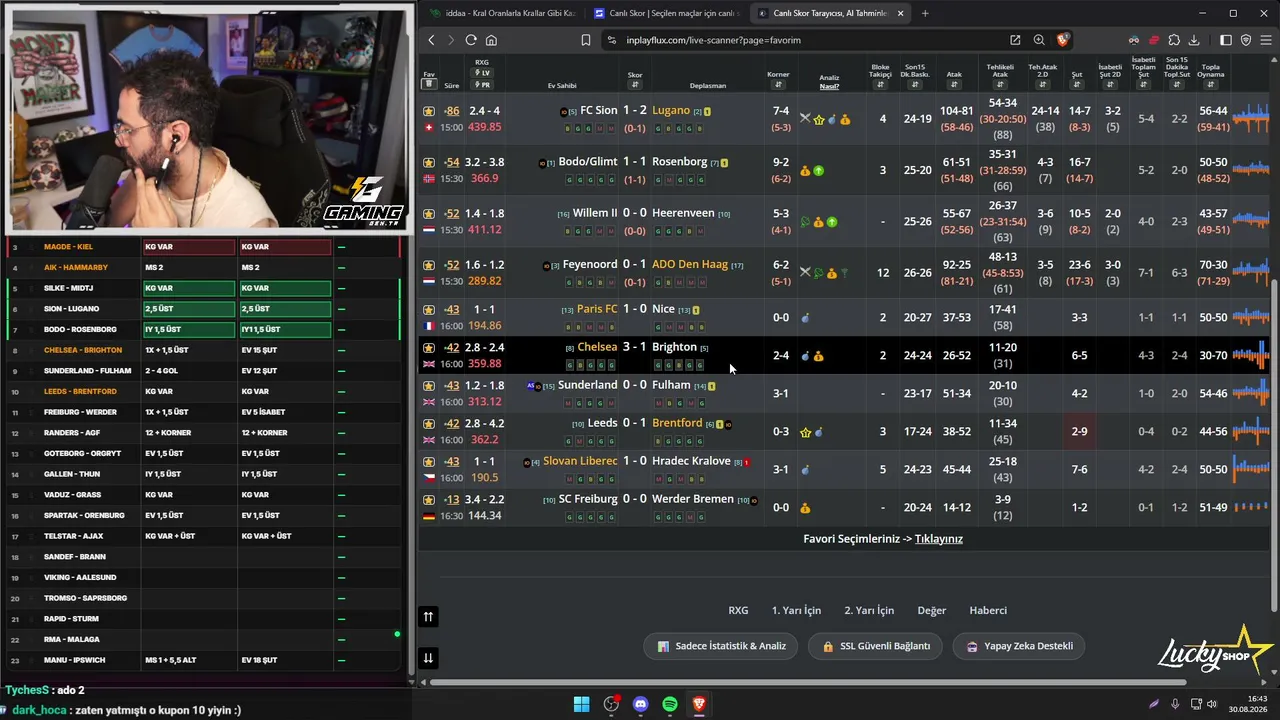
Task: Unfavorite the Bodo/Glimt vs Rosenborg match
Action: point(429,162)
